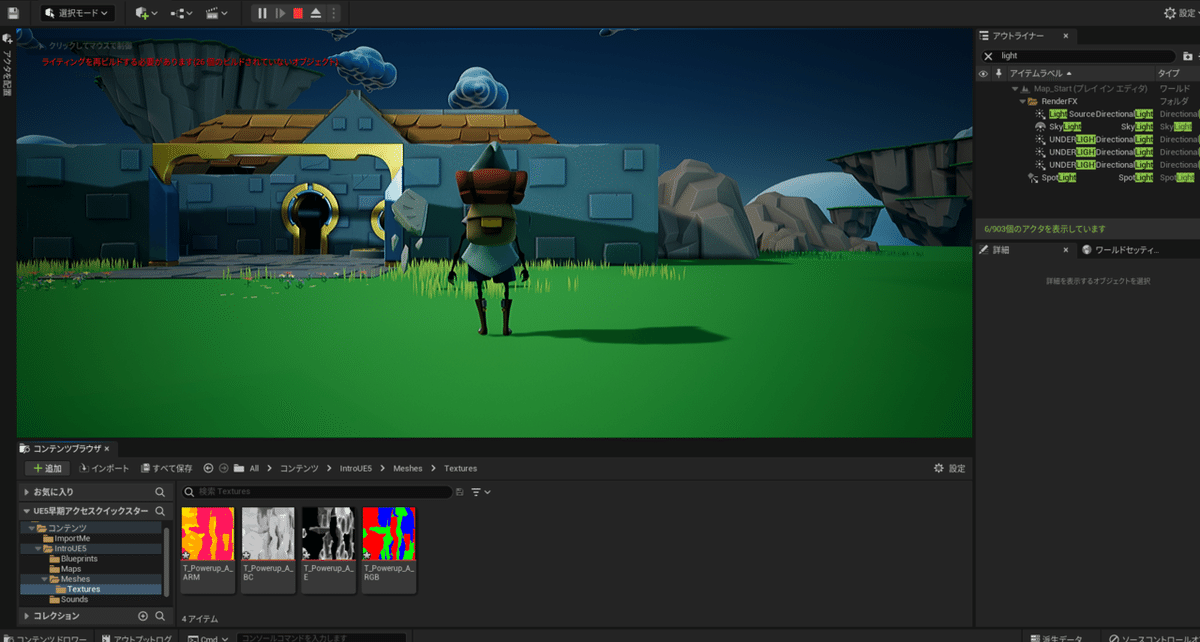
Task: Open the content browser 設定 settings
Action: (949, 468)
